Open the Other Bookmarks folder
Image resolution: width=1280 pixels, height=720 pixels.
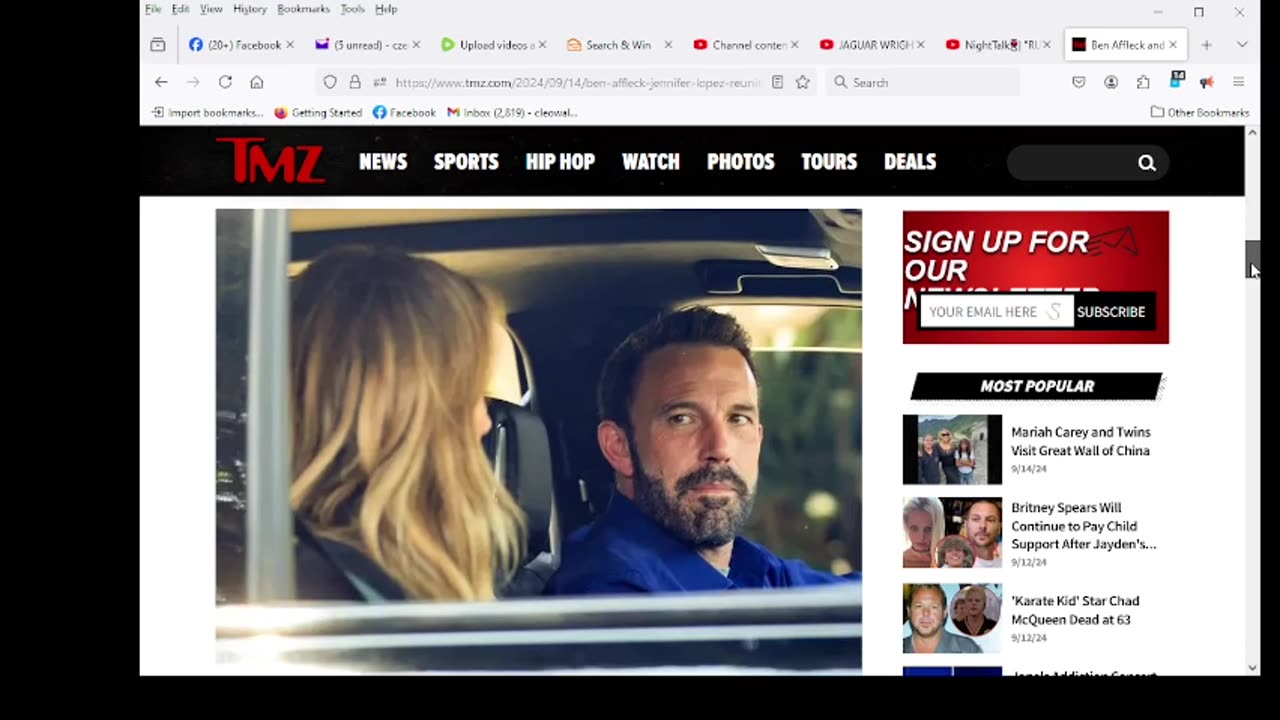(1200, 112)
